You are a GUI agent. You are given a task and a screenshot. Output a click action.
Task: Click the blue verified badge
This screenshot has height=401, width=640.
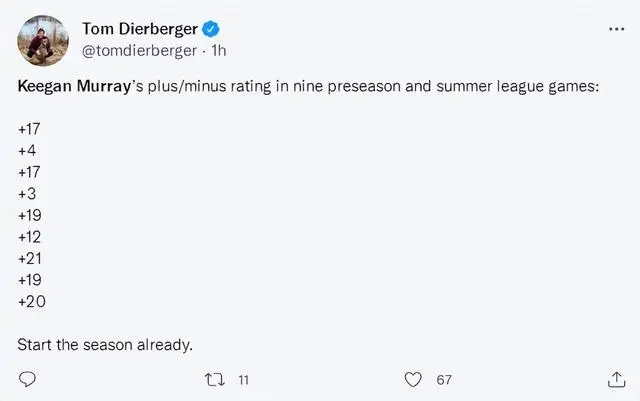[x=212, y=29]
